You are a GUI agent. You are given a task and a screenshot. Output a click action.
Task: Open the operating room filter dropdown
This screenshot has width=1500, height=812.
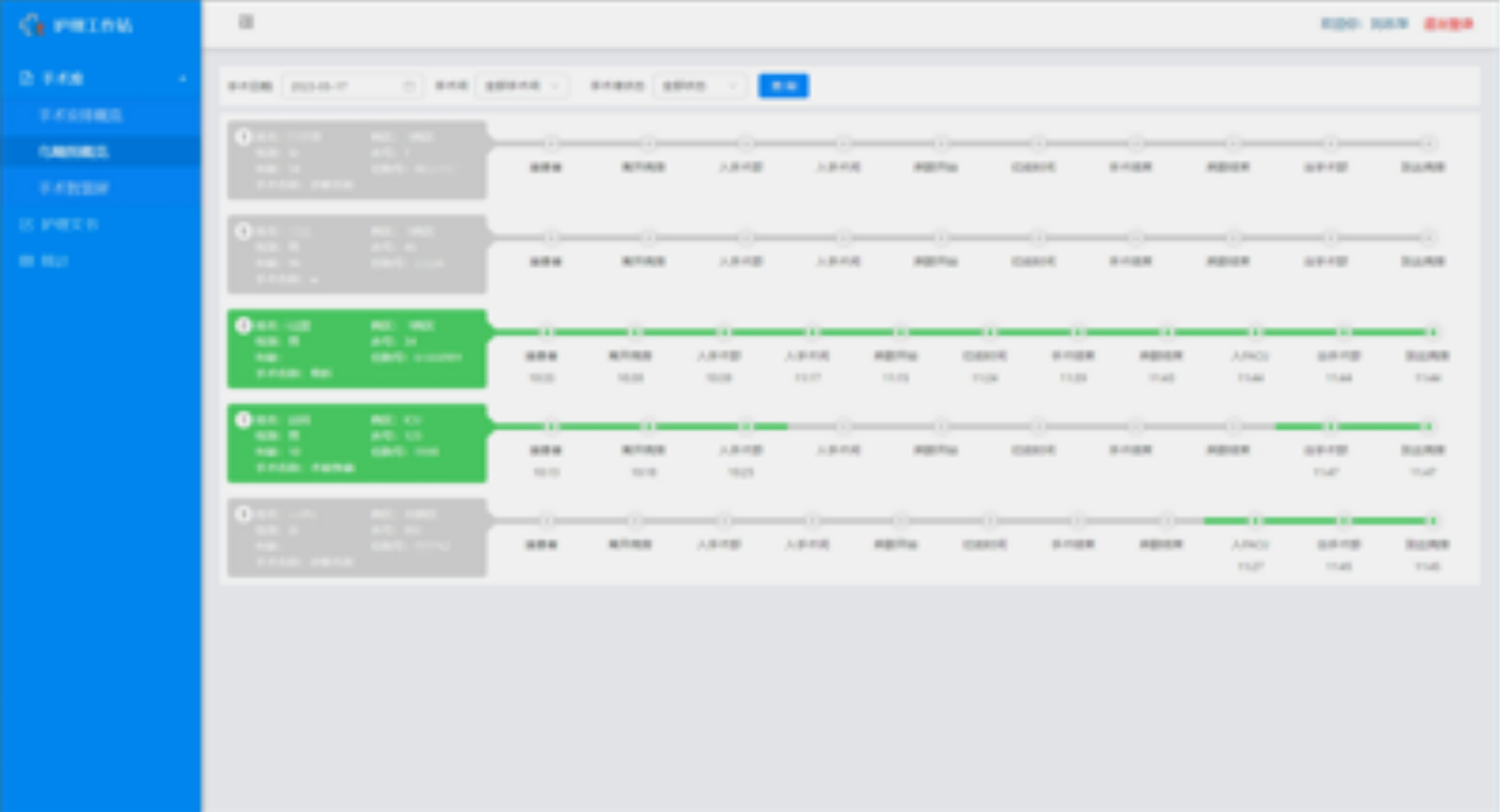[521, 86]
